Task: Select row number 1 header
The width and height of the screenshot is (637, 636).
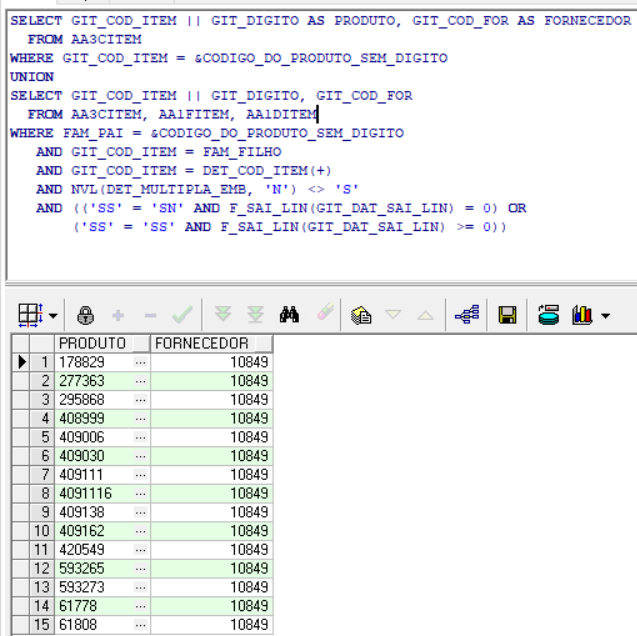Action: (42, 362)
